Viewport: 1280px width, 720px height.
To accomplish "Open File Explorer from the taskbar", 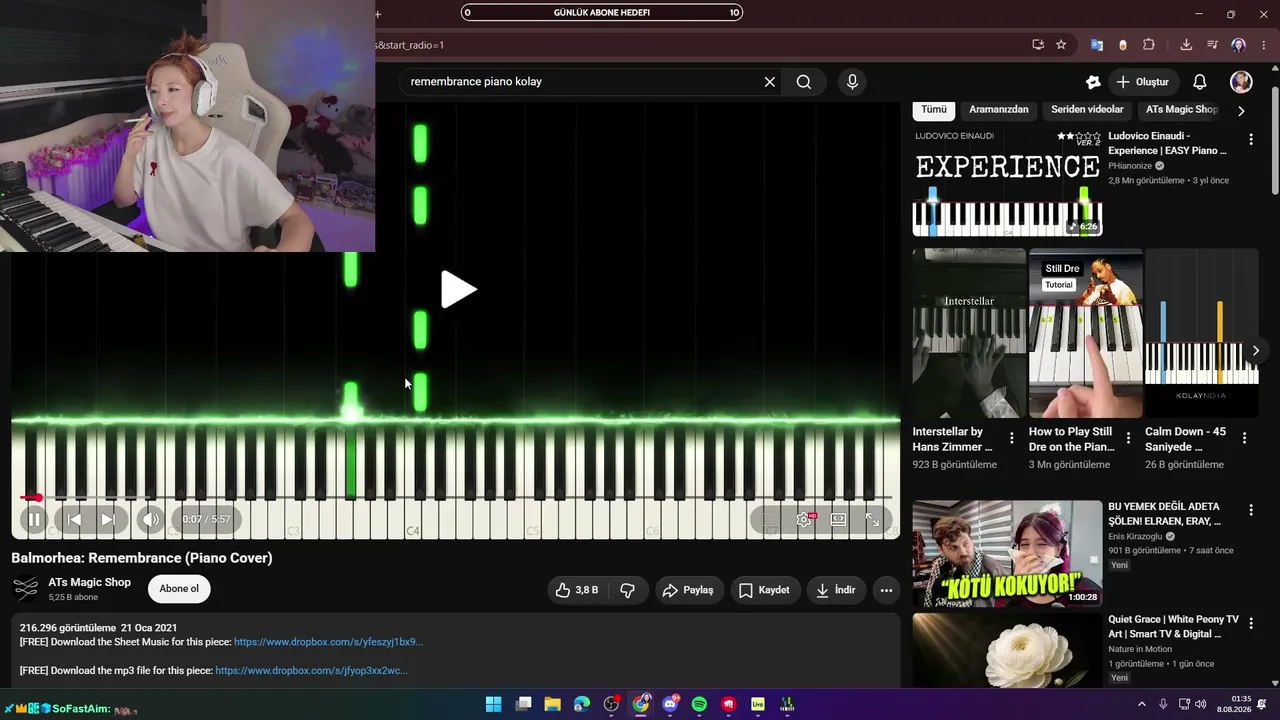I will click(552, 704).
